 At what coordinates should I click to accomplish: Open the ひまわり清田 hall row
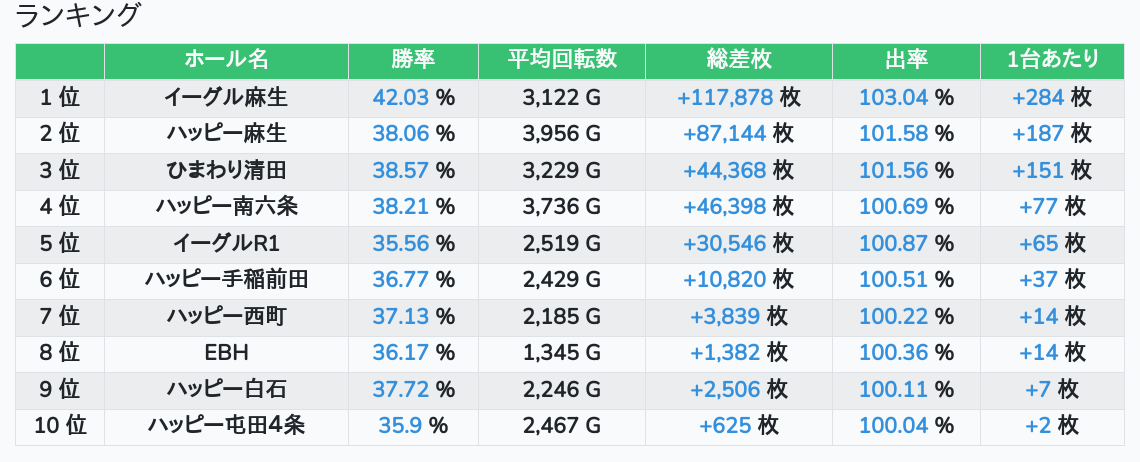pos(226,170)
